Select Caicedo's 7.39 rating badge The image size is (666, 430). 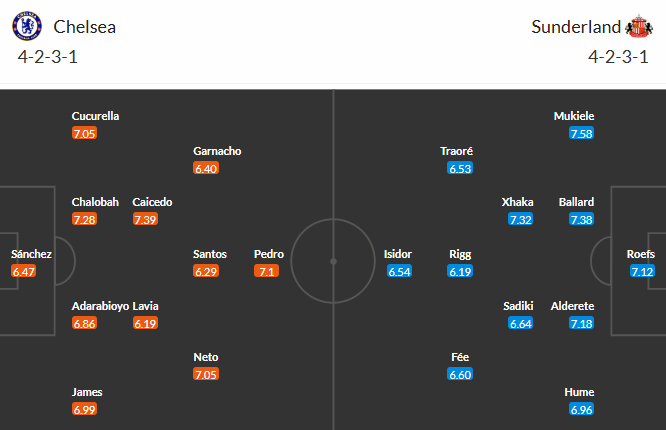click(x=145, y=219)
